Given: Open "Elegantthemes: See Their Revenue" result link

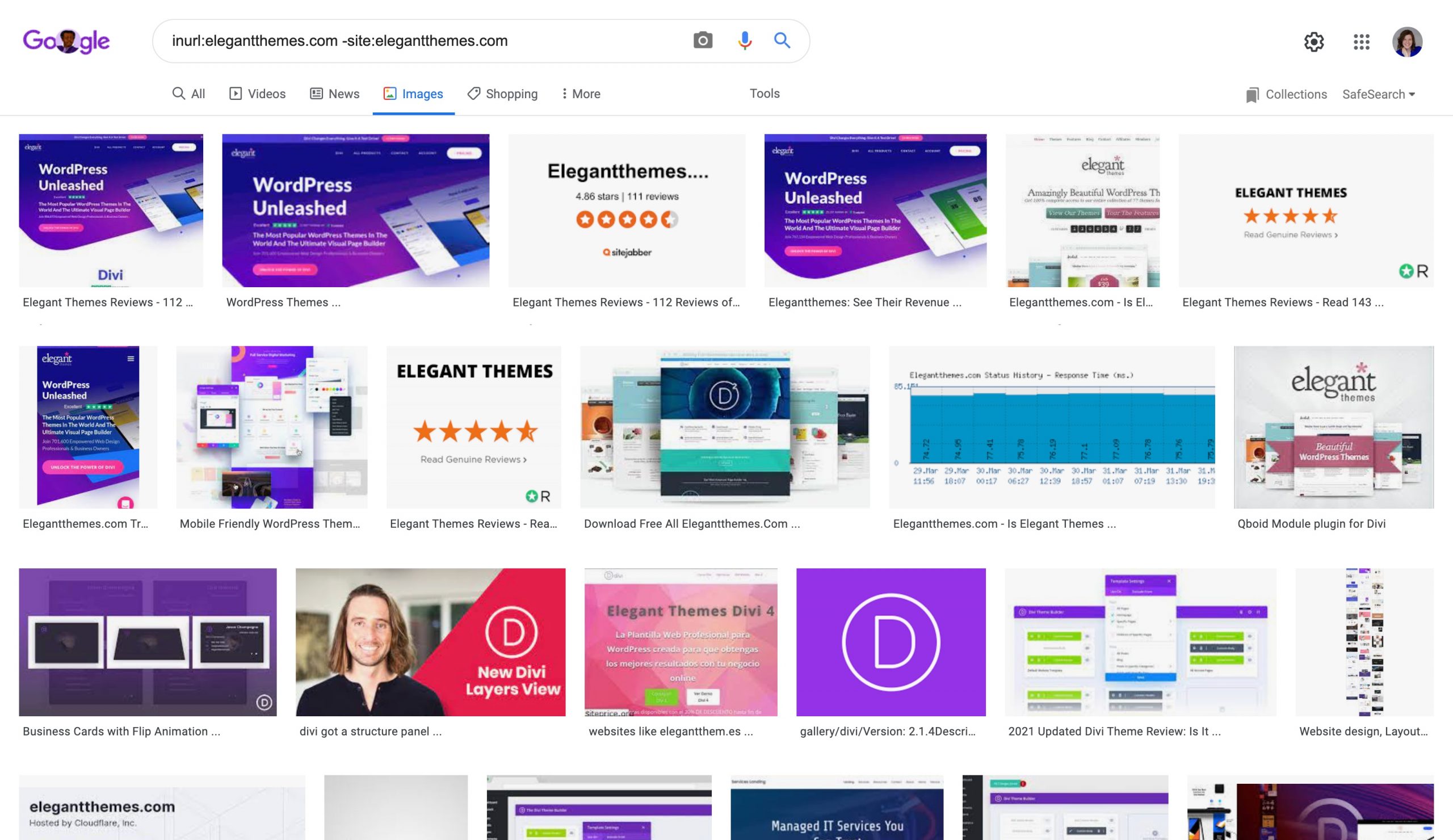Looking at the screenshot, I should [864, 302].
